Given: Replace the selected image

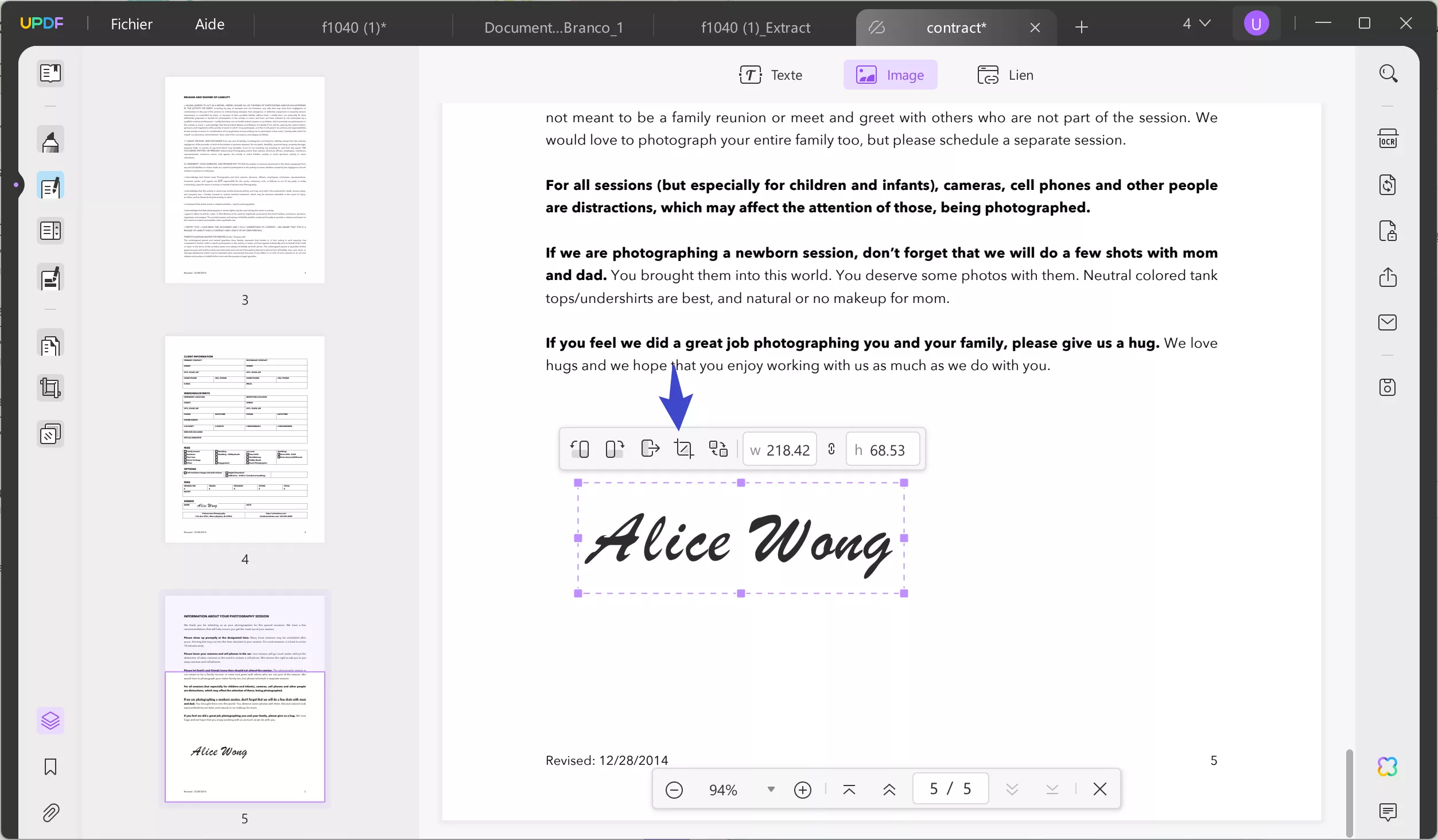Looking at the screenshot, I should (x=718, y=449).
